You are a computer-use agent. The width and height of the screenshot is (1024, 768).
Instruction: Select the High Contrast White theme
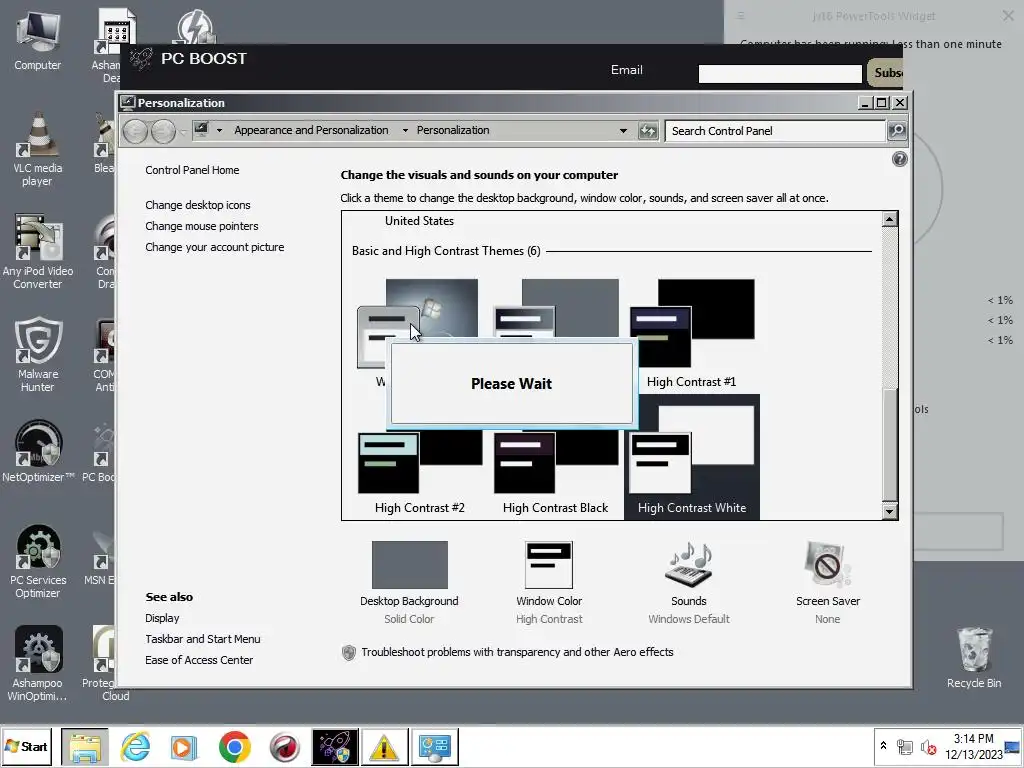pos(692,457)
